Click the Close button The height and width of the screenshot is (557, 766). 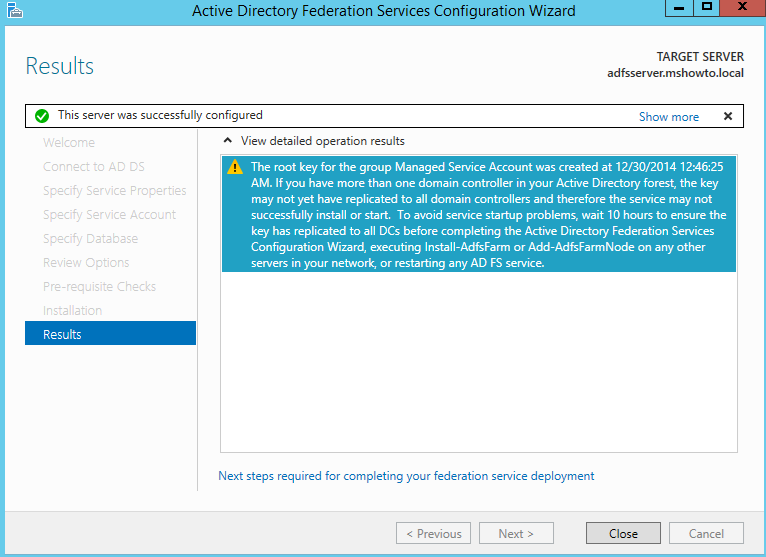click(x=623, y=533)
